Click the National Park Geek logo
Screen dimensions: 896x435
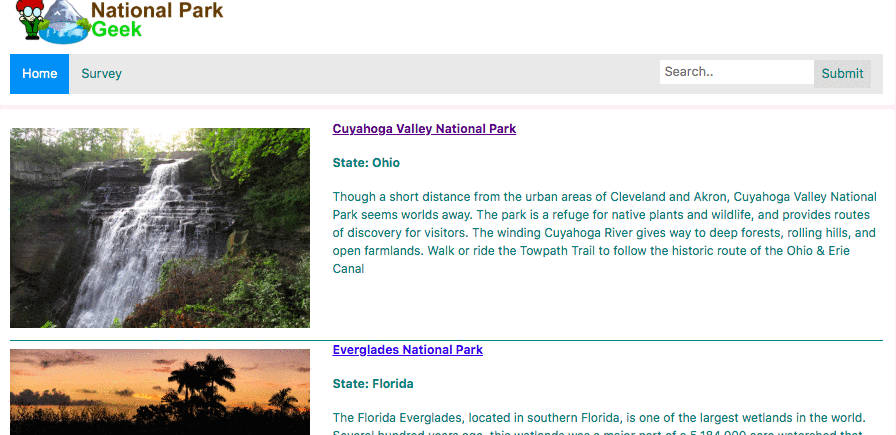click(x=119, y=22)
